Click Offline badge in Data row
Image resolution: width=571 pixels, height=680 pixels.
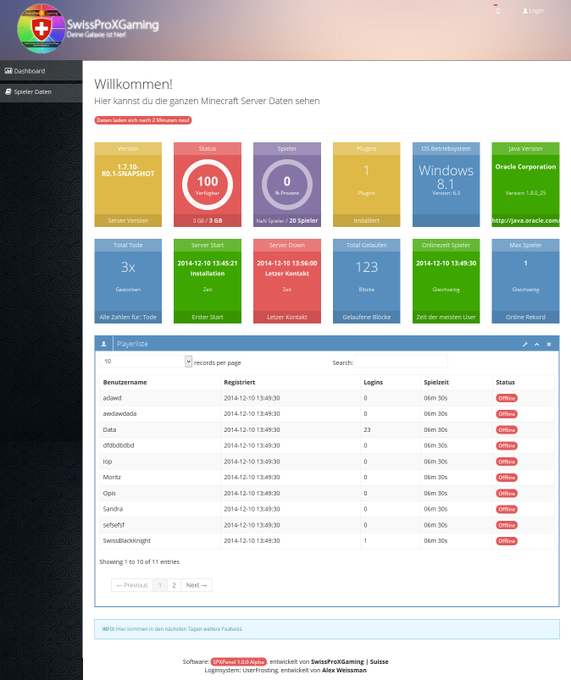506,430
